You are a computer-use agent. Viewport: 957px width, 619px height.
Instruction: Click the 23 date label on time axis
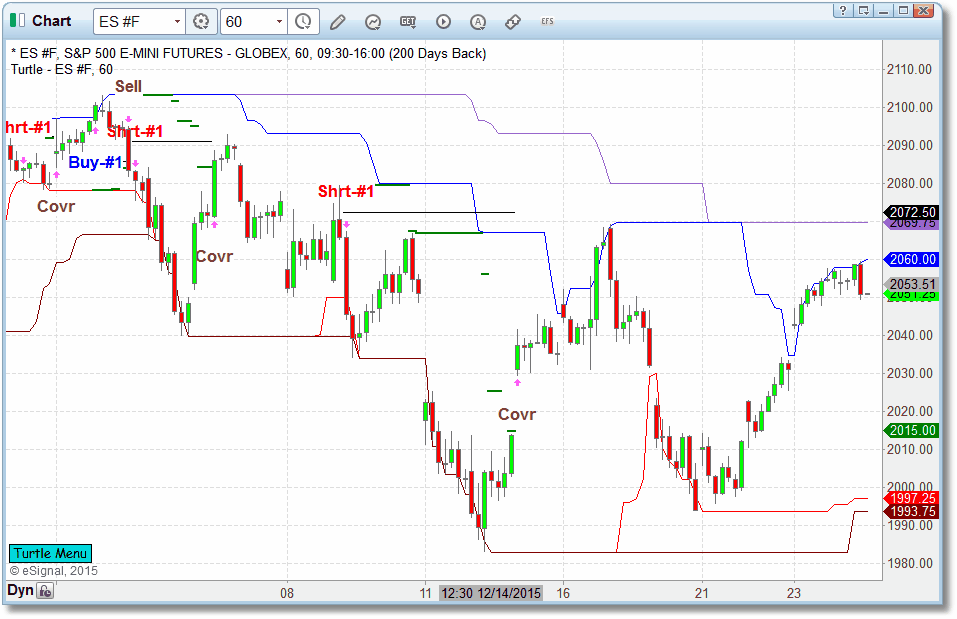point(793,593)
